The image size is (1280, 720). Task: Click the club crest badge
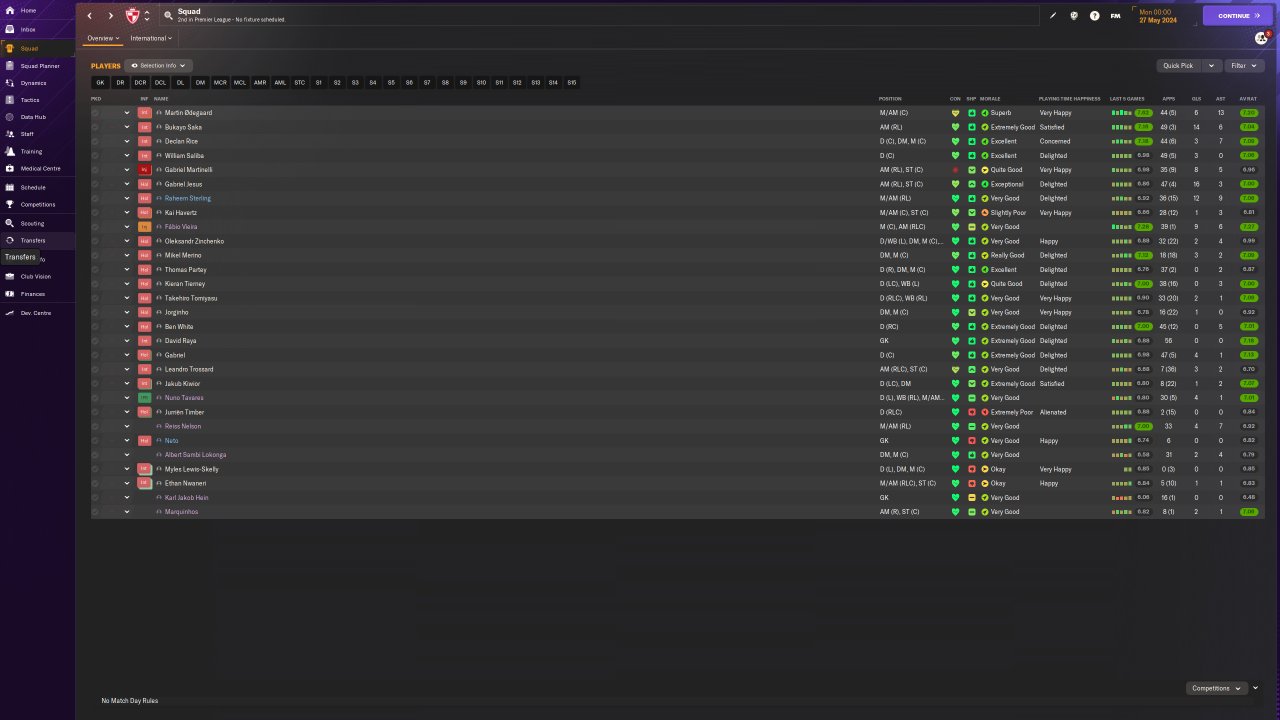coord(132,16)
